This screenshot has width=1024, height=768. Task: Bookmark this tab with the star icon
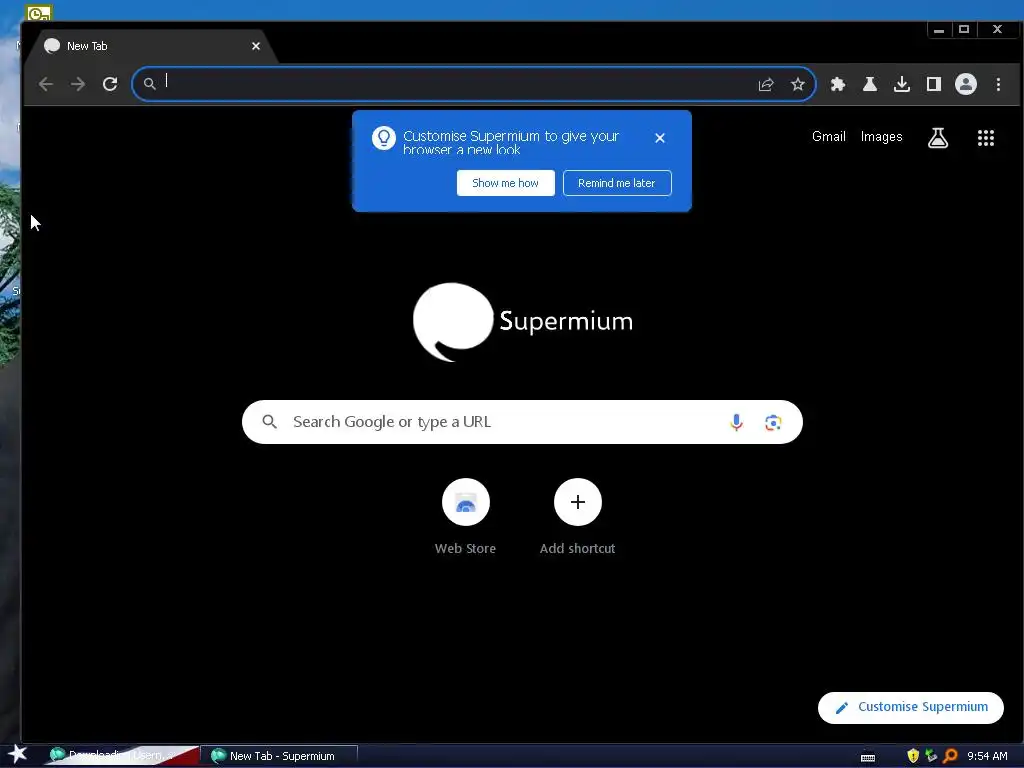point(797,84)
